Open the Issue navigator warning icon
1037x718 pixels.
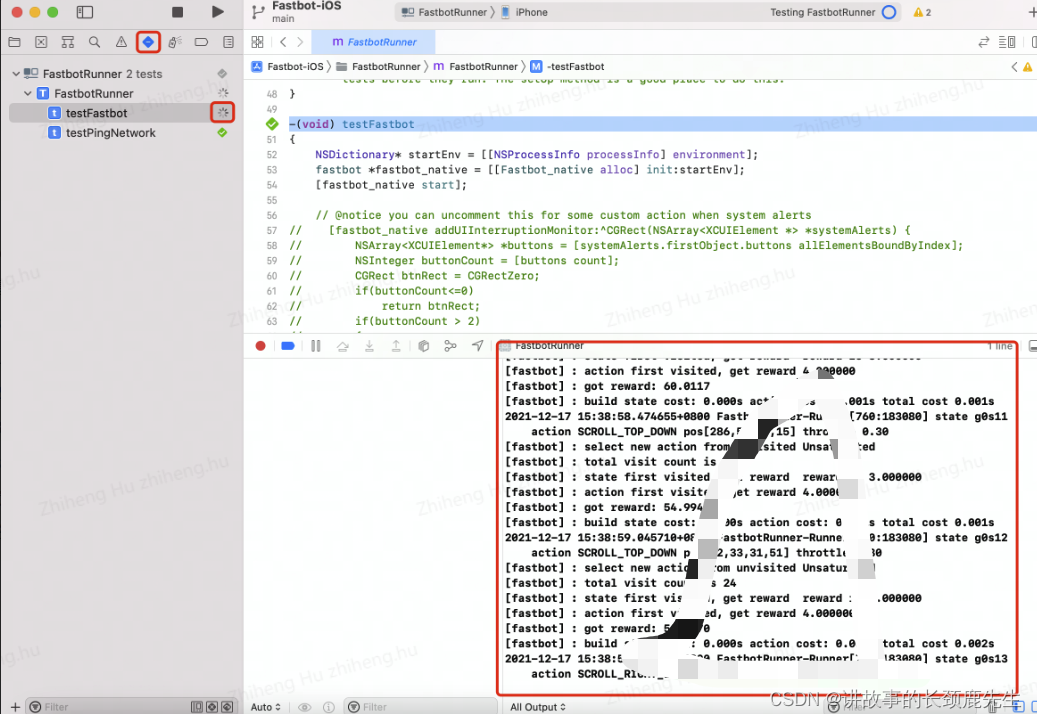121,42
